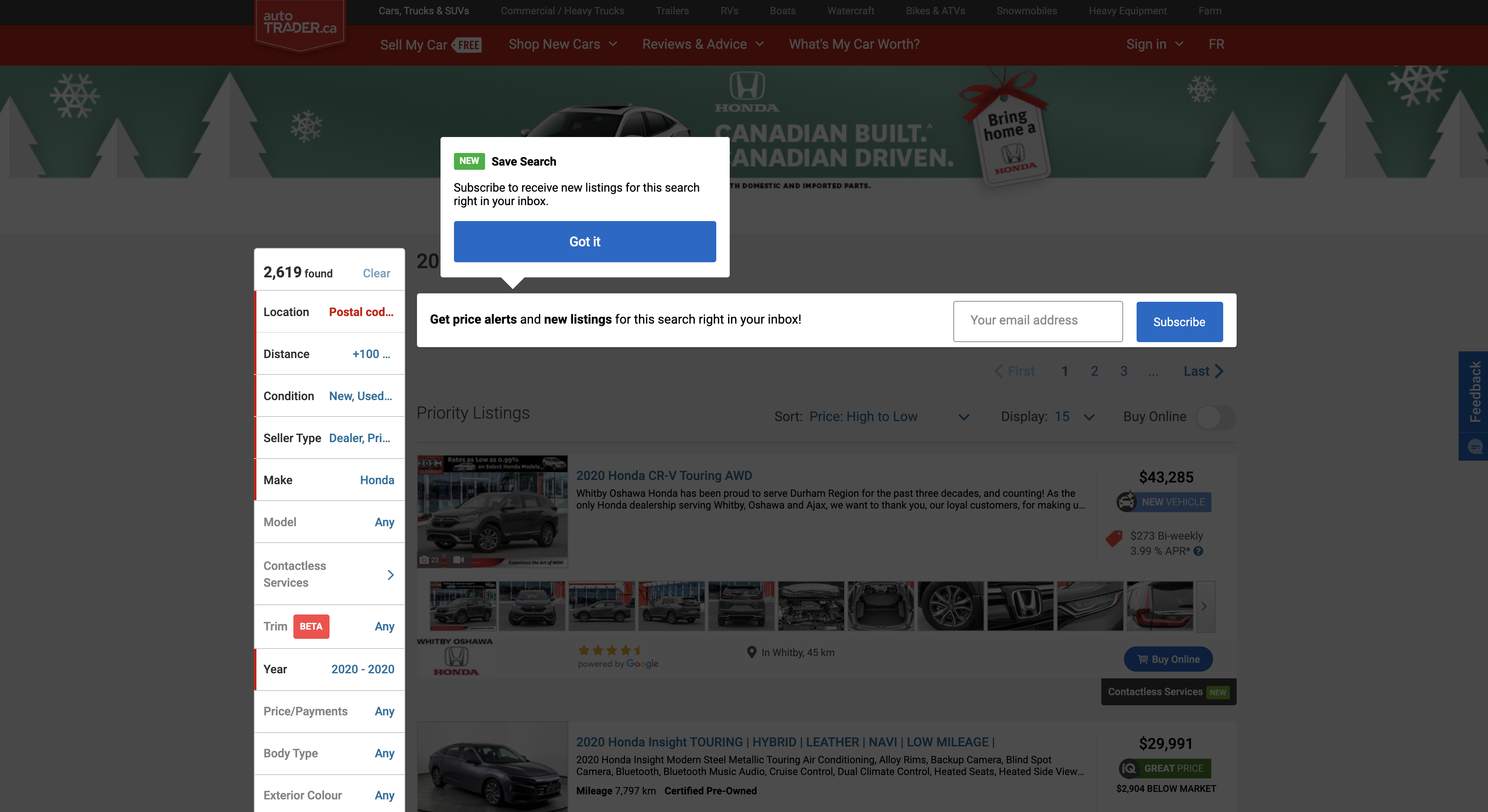
Task: Click the Last page arrow icon
Action: 1219,372
